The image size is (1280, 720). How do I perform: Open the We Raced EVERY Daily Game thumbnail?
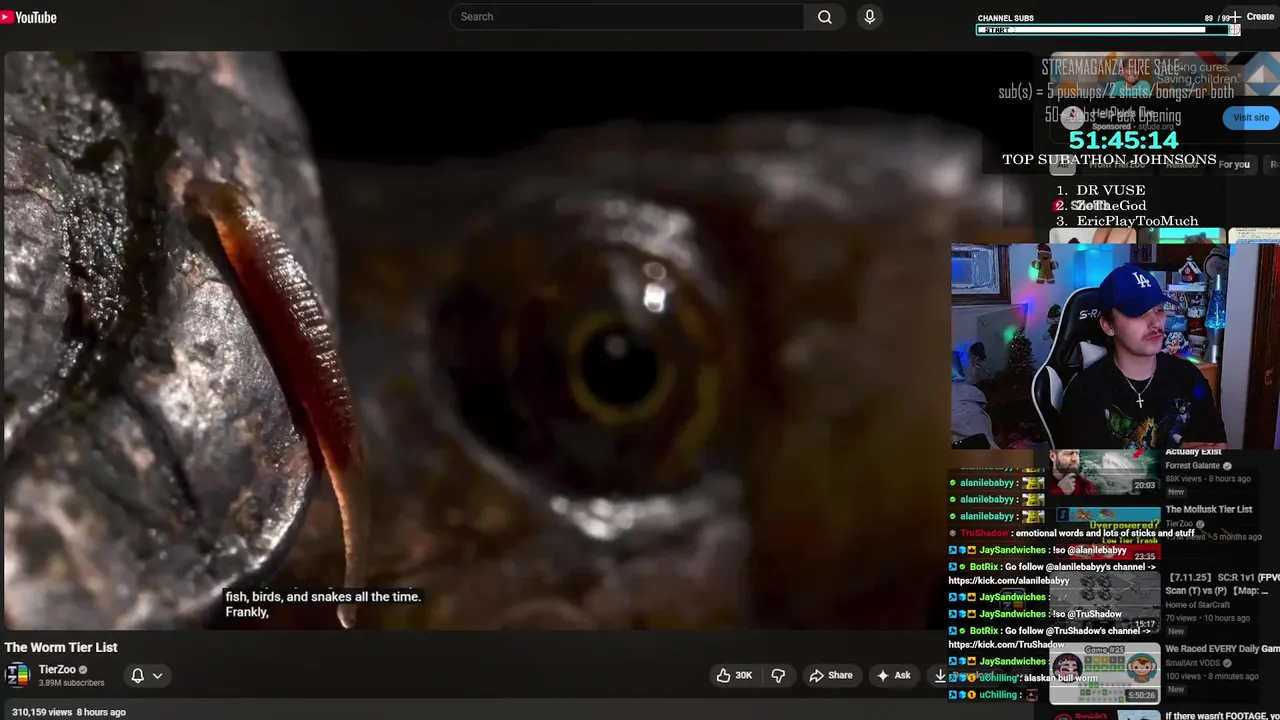pos(1104,672)
